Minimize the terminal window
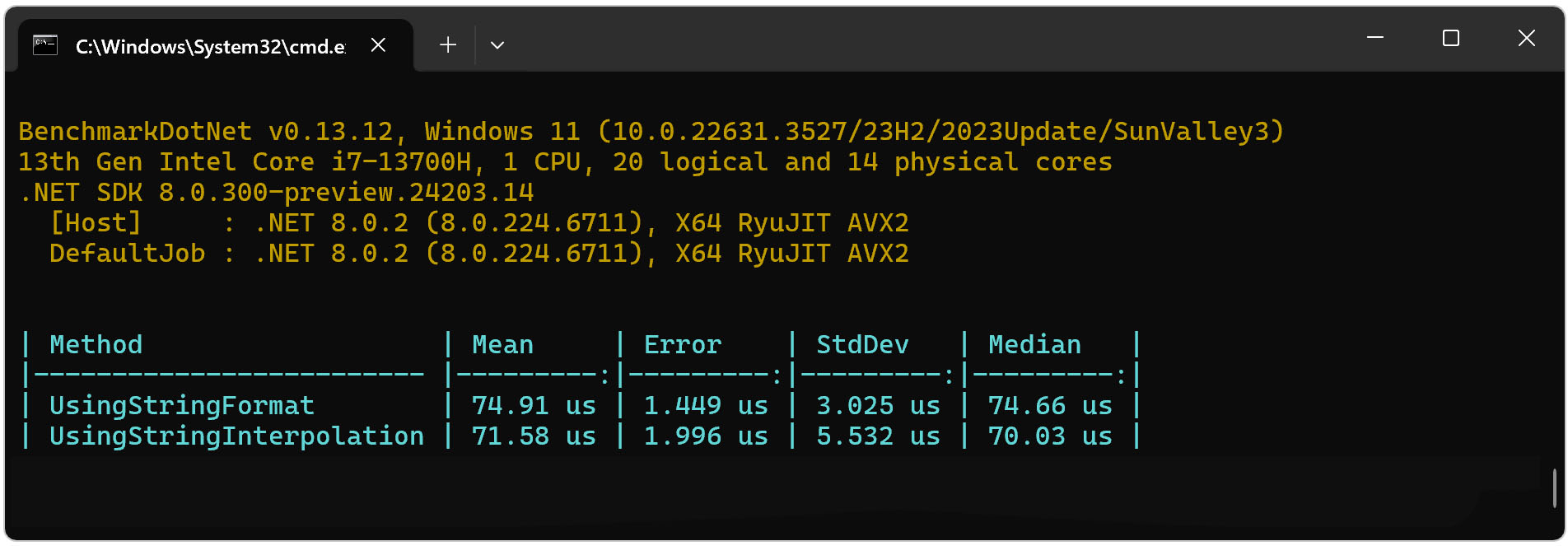The image size is (1568, 555). point(1375,38)
